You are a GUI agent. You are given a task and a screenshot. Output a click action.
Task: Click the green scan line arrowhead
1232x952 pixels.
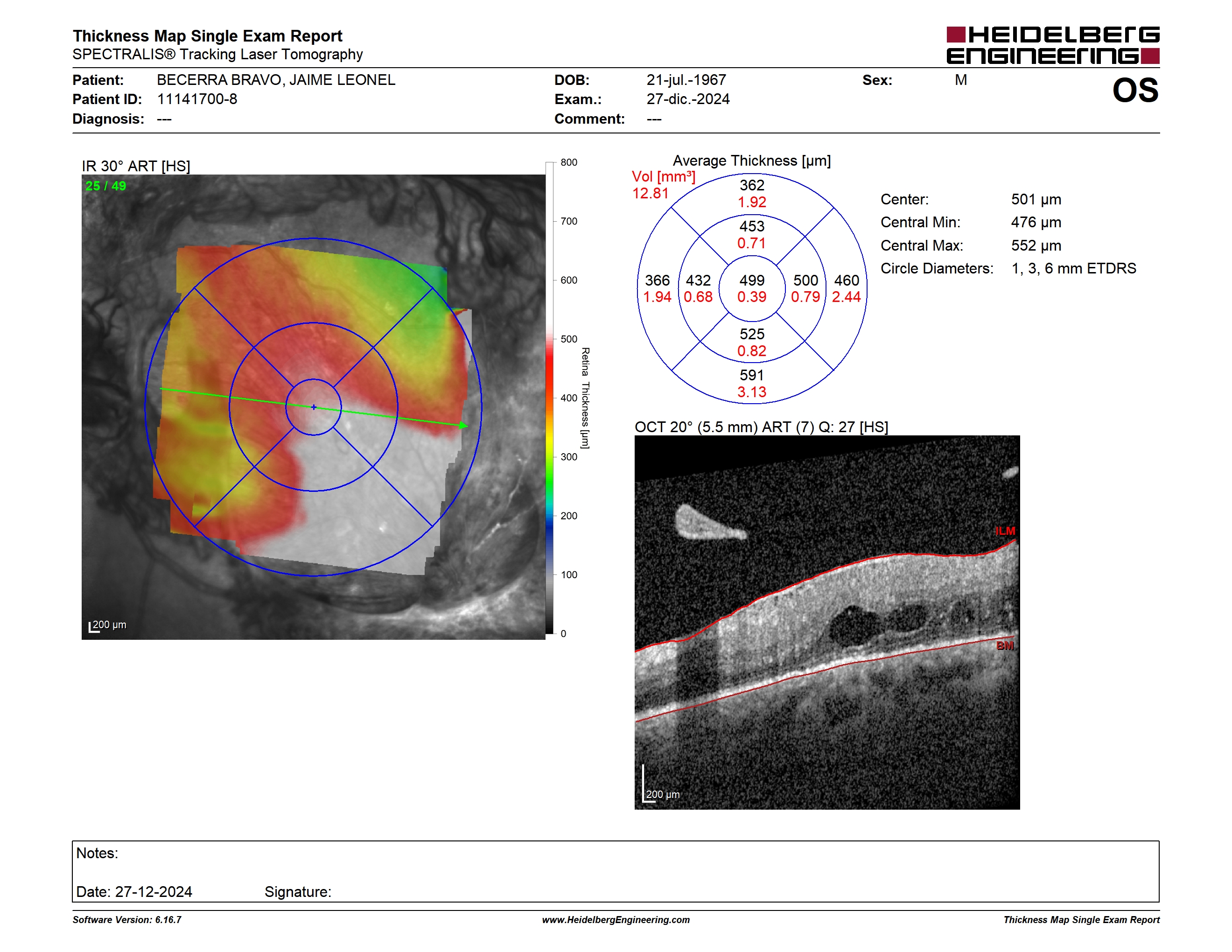[x=463, y=425]
